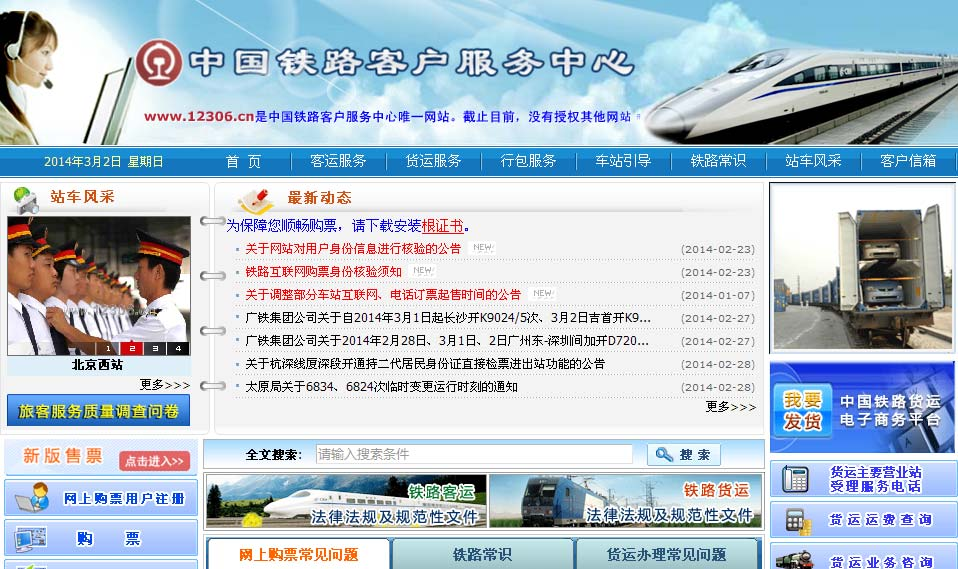Show slideshow image number 3

[x=155, y=348]
